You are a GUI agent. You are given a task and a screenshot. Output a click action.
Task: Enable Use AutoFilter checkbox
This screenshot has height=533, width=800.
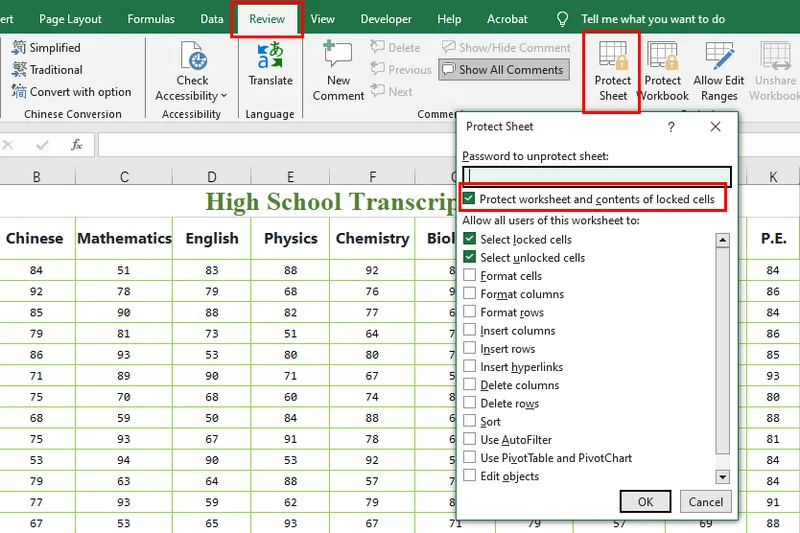(x=469, y=439)
